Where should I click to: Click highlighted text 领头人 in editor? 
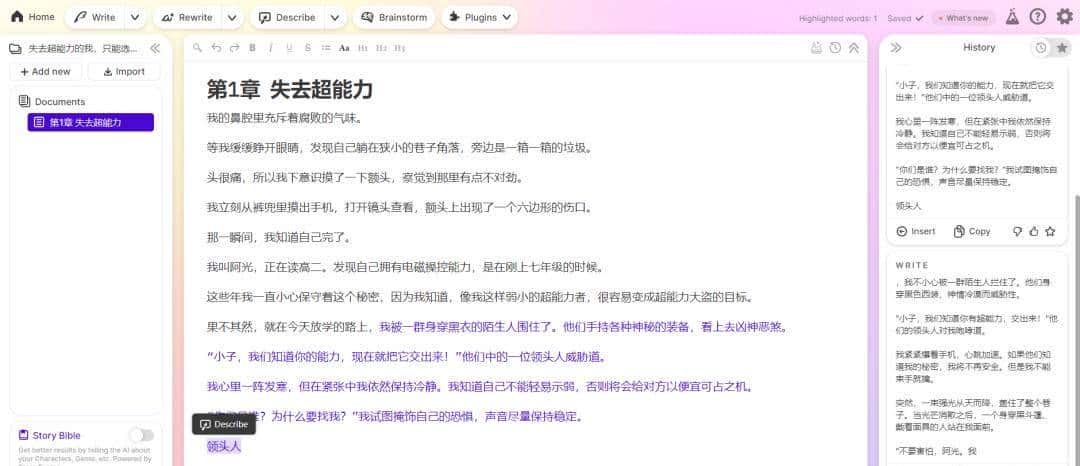pos(224,446)
